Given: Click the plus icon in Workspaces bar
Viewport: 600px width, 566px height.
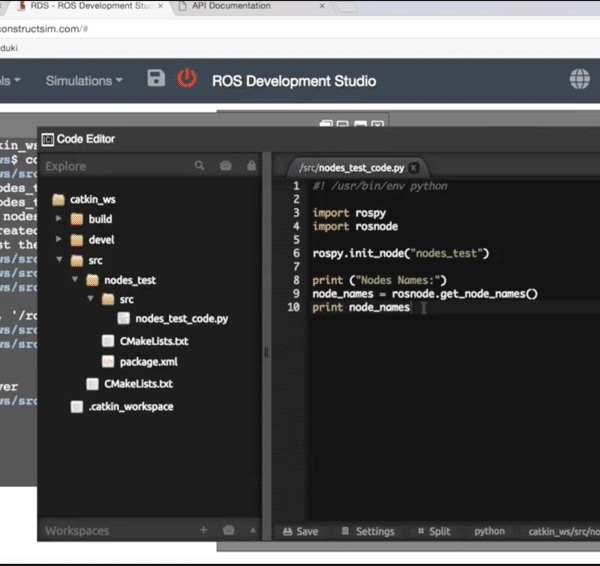Looking at the screenshot, I should tap(204, 530).
